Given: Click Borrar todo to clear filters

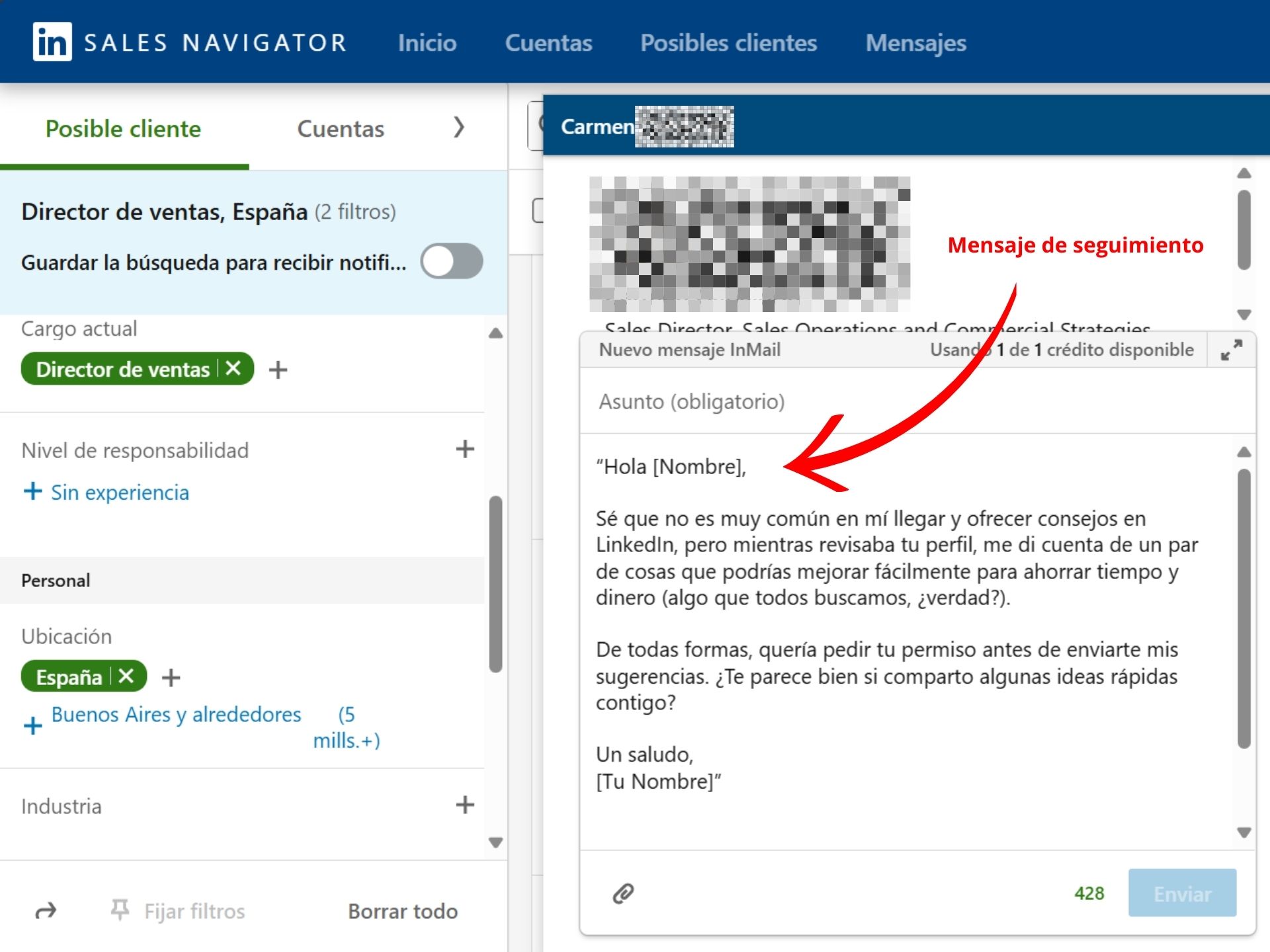Looking at the screenshot, I should point(403,911).
